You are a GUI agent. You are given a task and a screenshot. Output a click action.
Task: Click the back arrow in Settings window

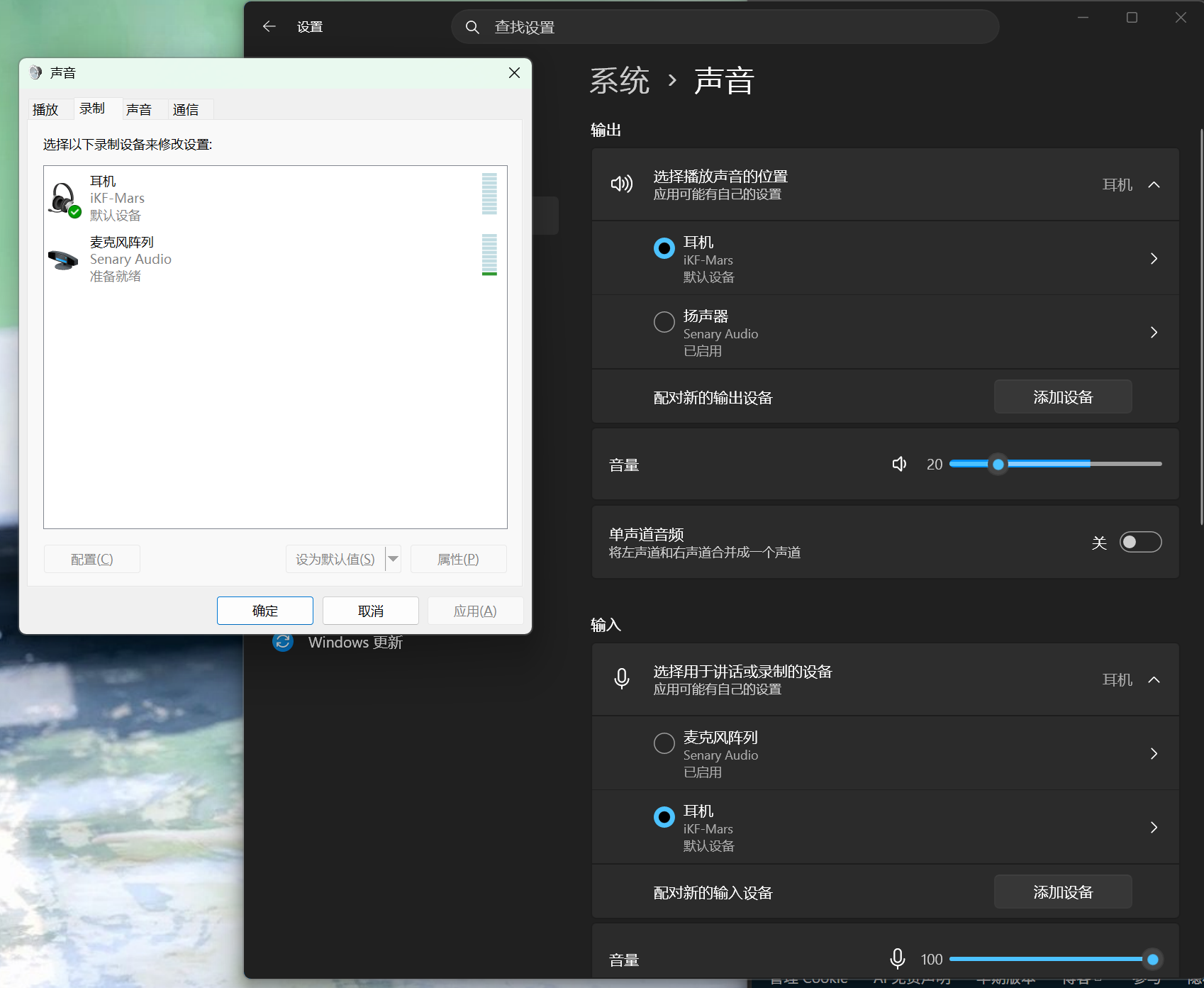[x=269, y=27]
